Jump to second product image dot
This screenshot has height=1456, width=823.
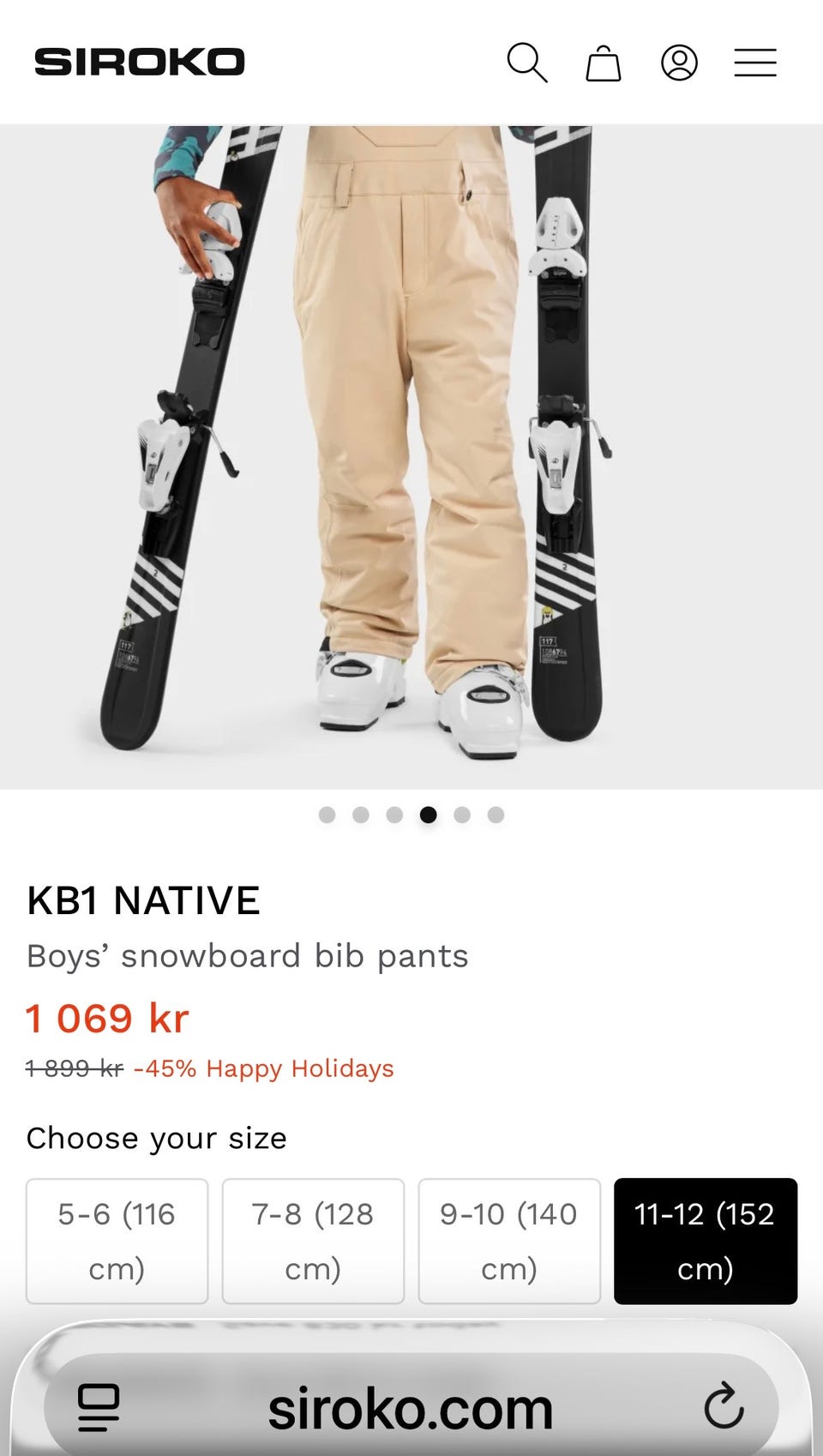coord(361,815)
